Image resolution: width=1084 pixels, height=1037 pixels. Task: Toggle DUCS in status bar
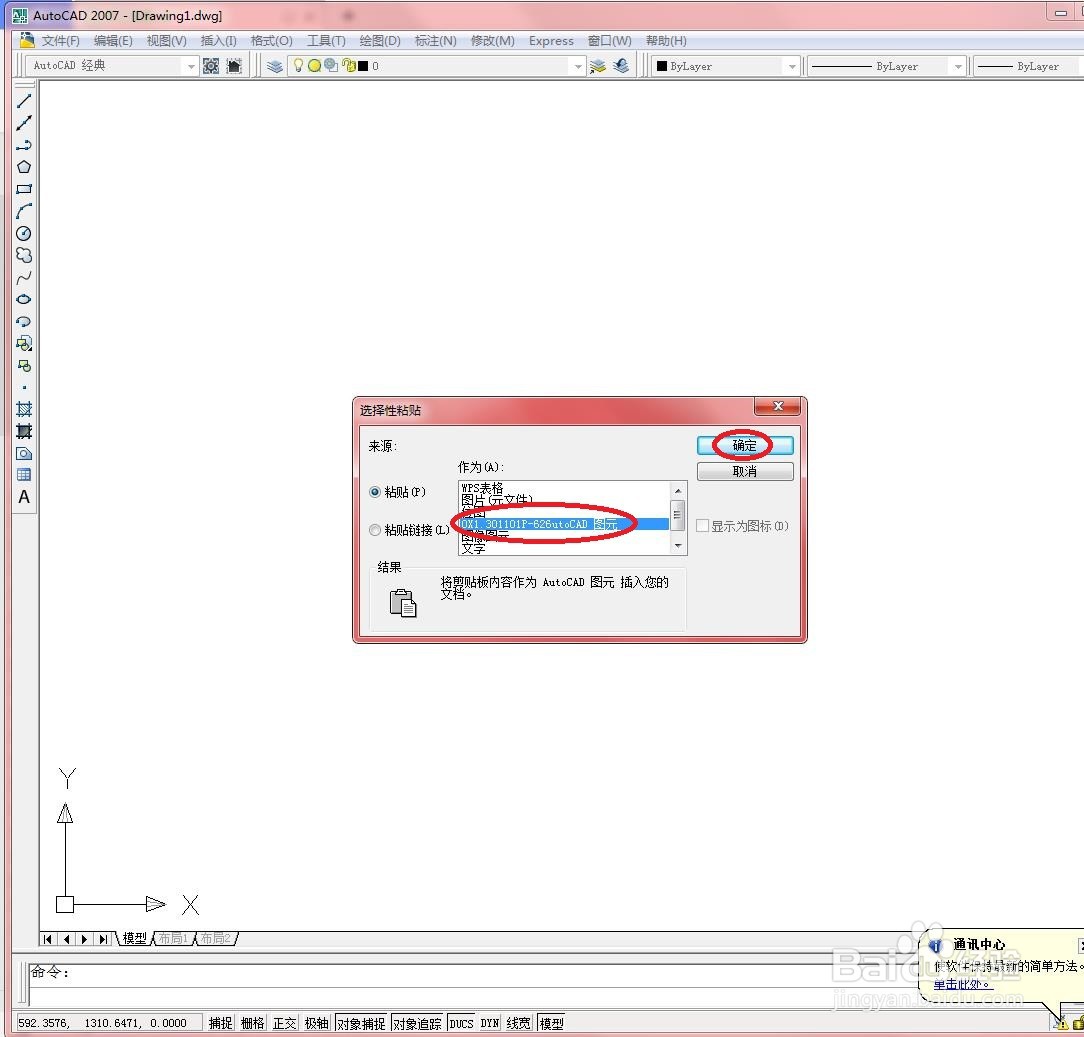tap(461, 1023)
